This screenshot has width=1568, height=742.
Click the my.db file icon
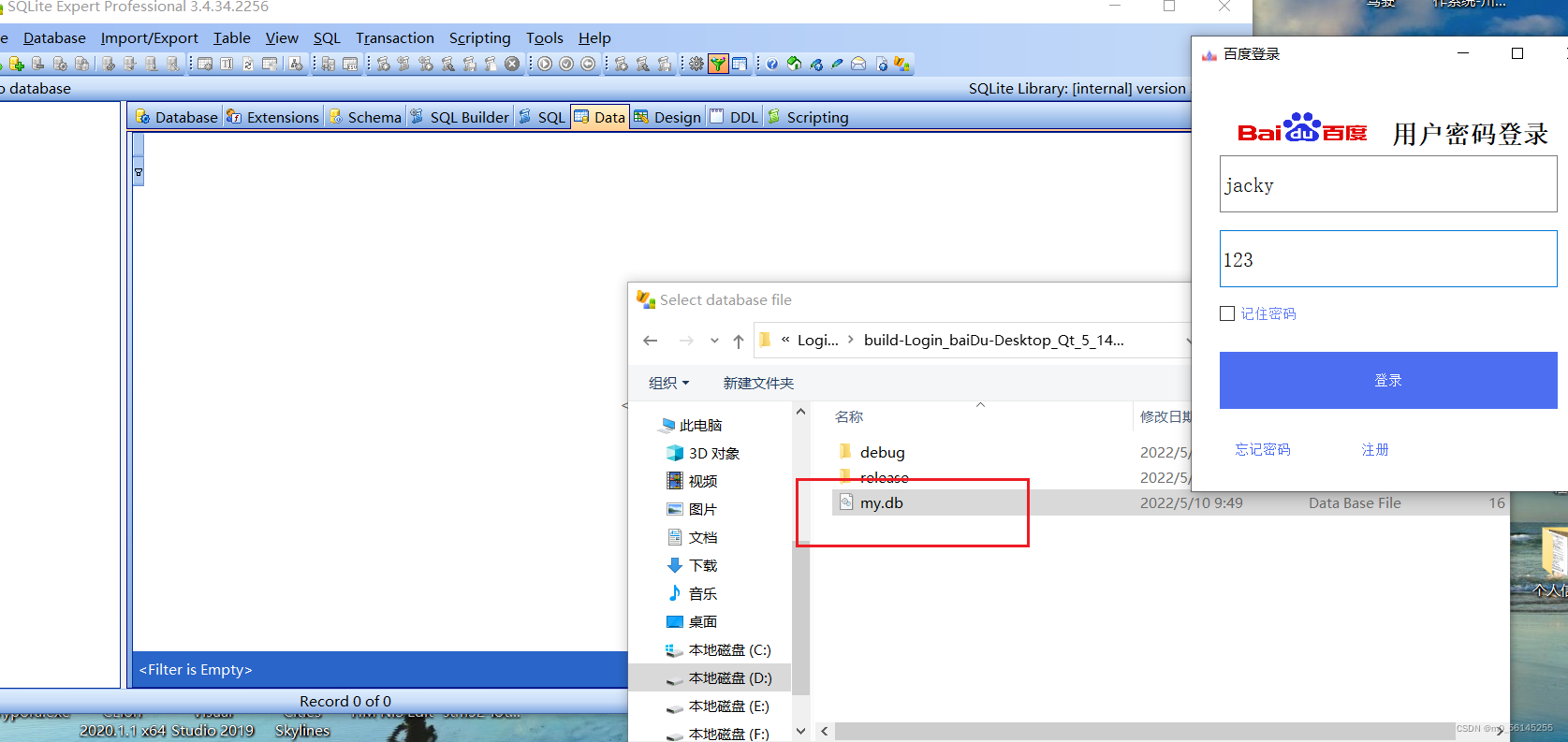pyautogui.click(x=845, y=502)
